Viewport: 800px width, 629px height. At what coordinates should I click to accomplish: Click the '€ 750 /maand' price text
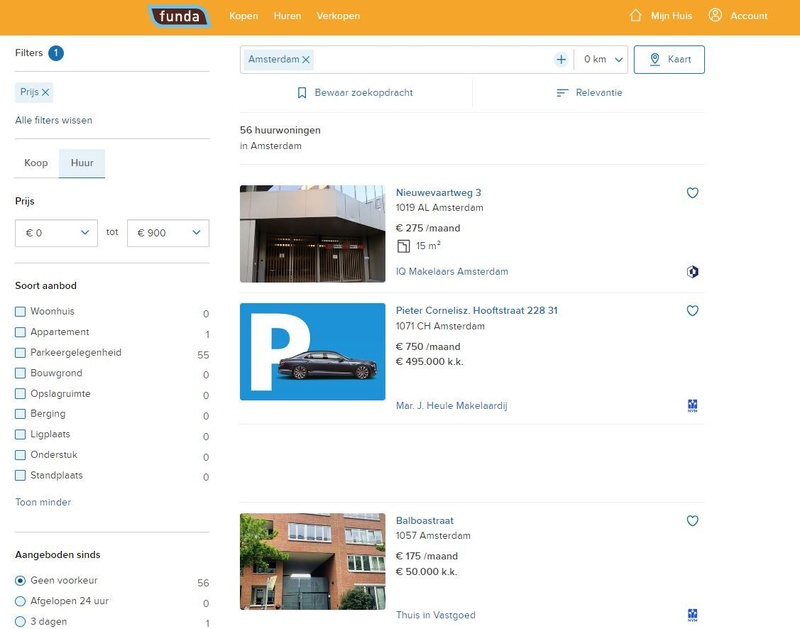coord(428,347)
